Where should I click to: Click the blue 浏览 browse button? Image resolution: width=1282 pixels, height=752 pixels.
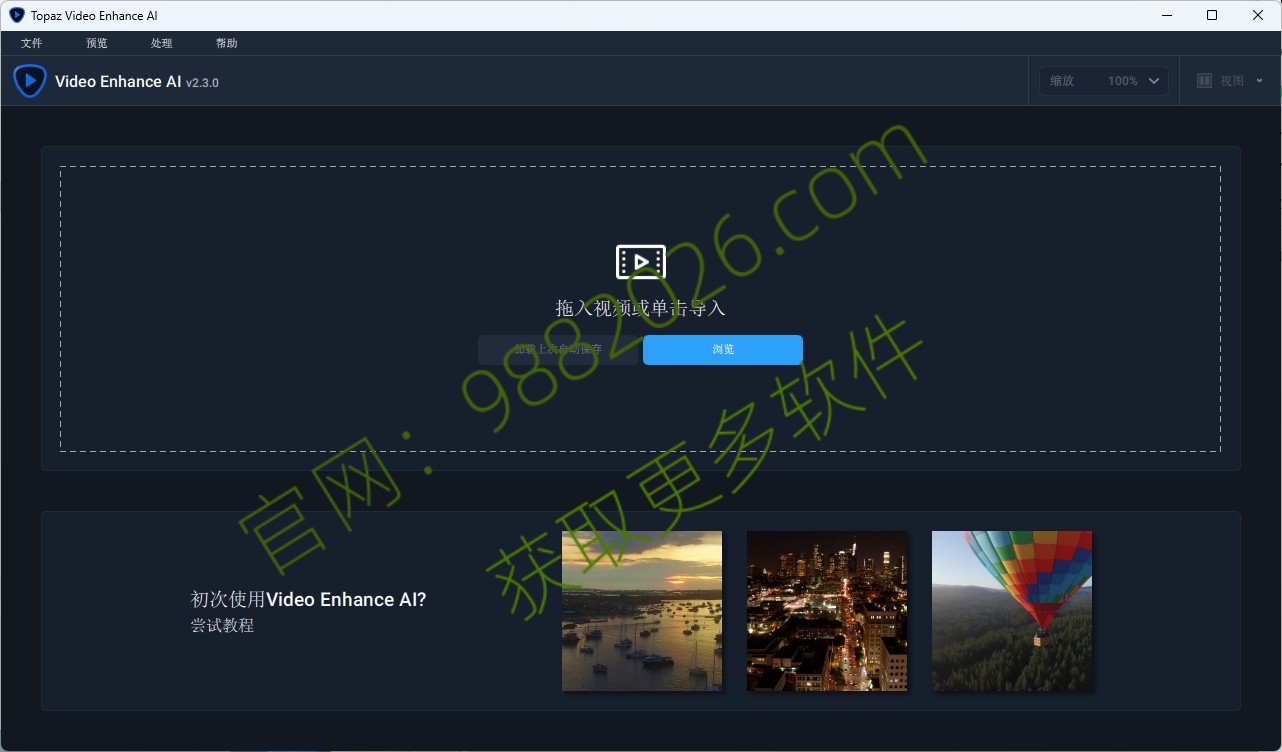pyautogui.click(x=723, y=350)
